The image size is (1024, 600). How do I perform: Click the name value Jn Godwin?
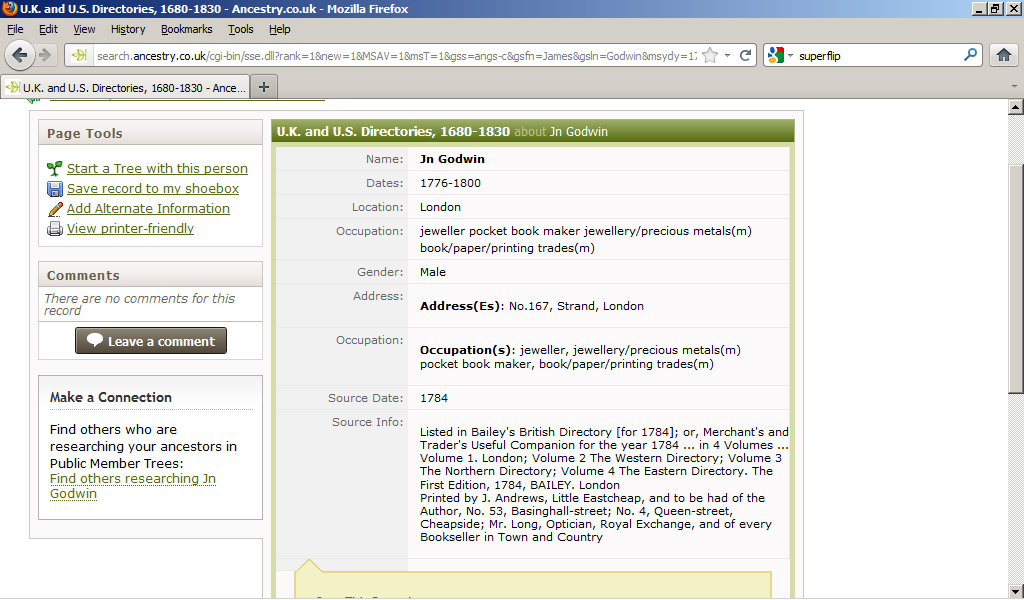(x=452, y=159)
